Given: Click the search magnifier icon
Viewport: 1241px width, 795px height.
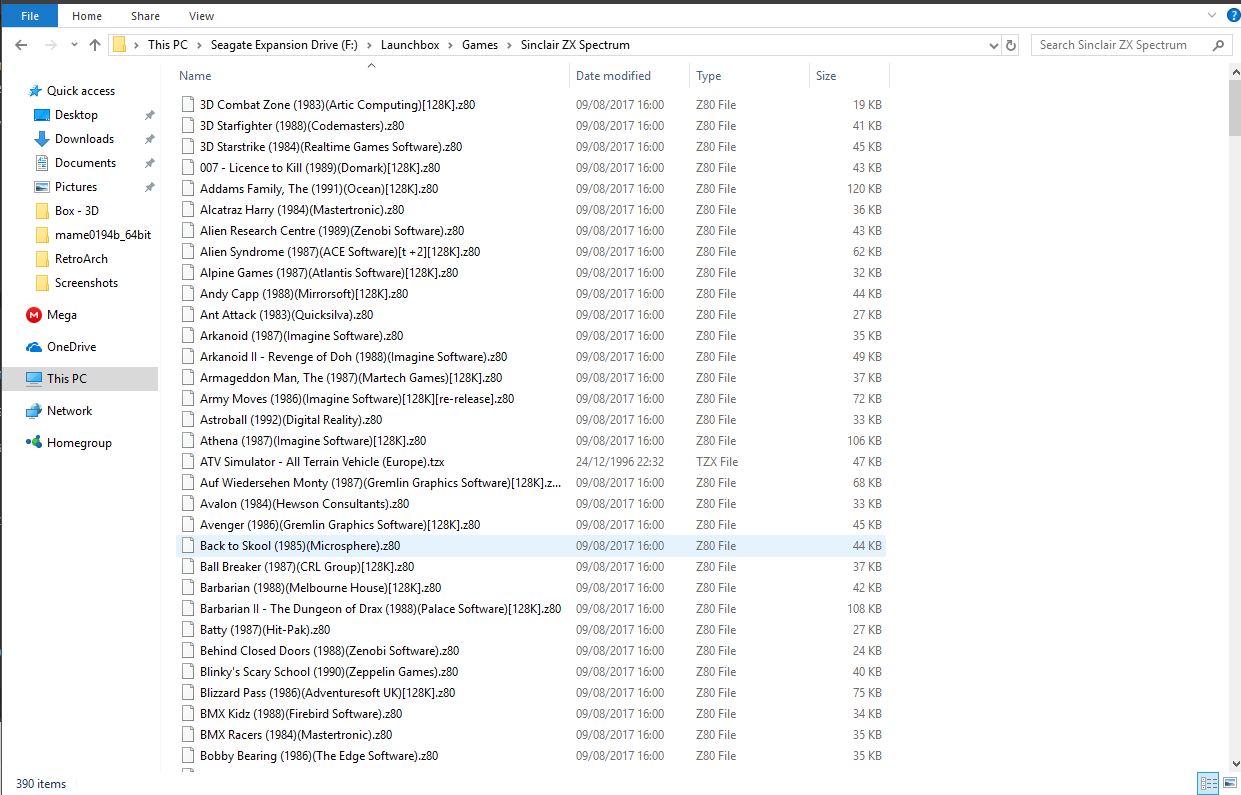Looking at the screenshot, I should tap(1218, 45).
